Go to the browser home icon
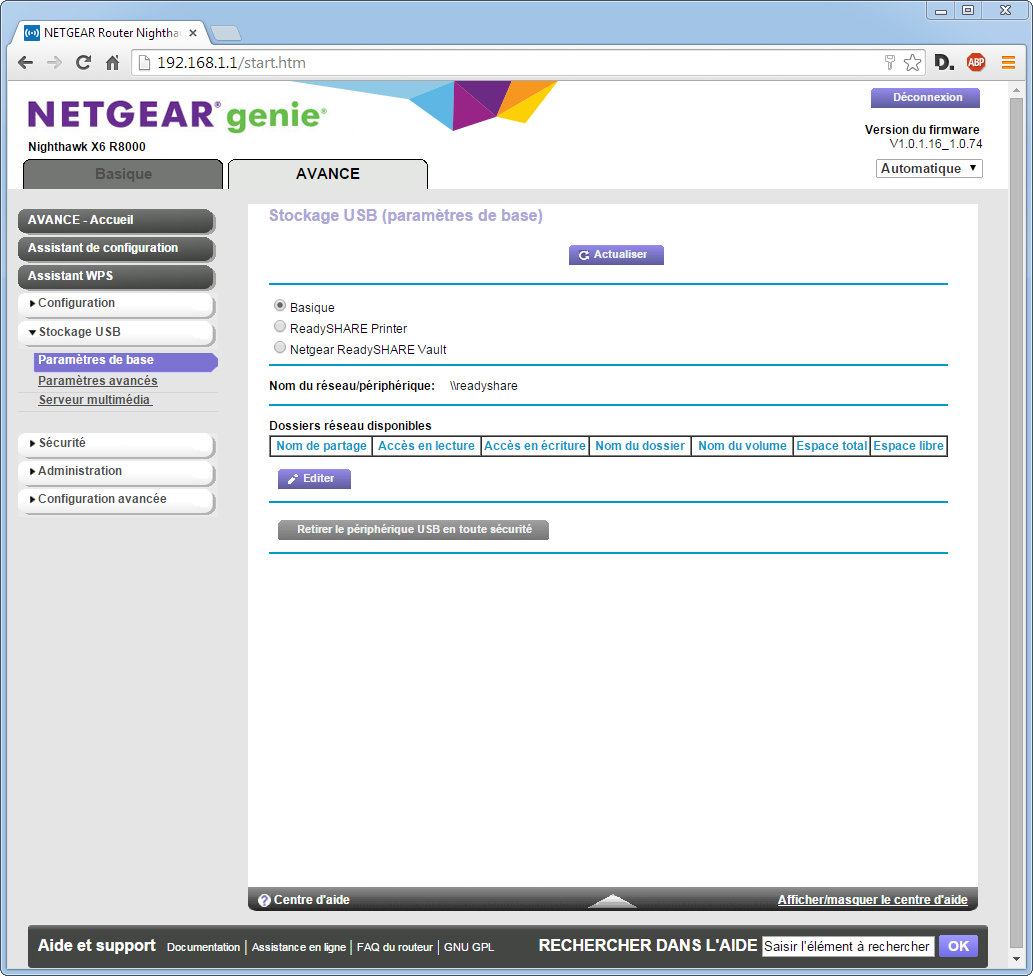The width and height of the screenshot is (1033, 976). coord(113,63)
